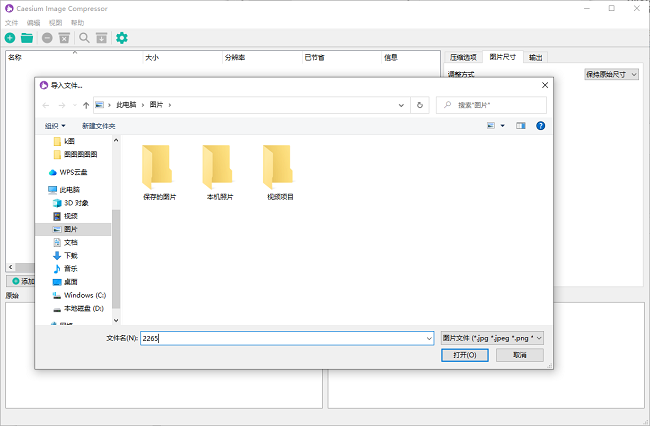Click the magnifier Preview toolbar icon
The width and height of the screenshot is (650, 426).
(x=84, y=38)
